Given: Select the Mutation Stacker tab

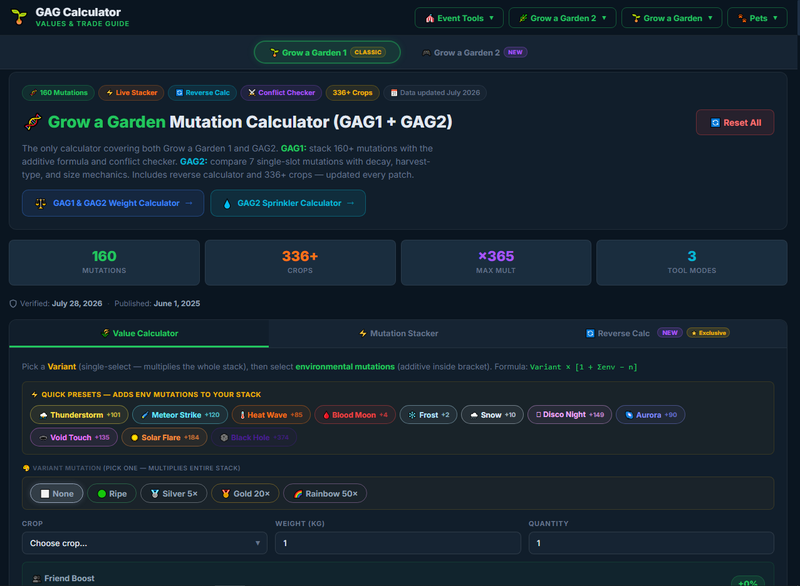Looking at the screenshot, I should [398, 334].
